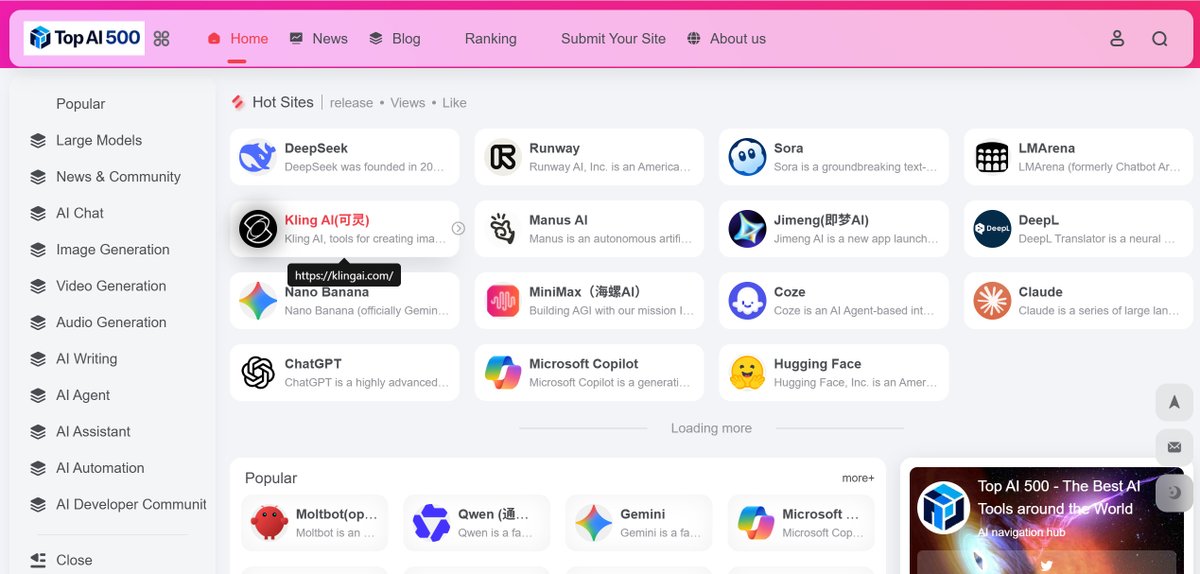This screenshot has height=574, width=1200.
Task: Open the Home tab
Action: 238,39
